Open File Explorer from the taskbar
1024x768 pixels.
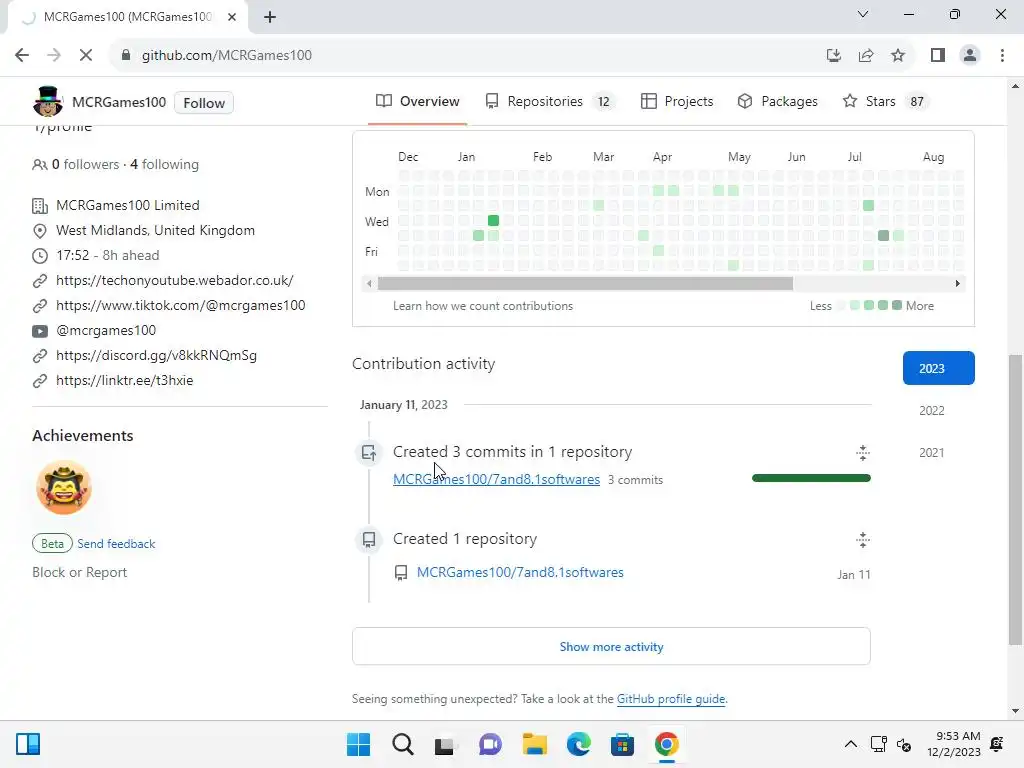click(535, 744)
